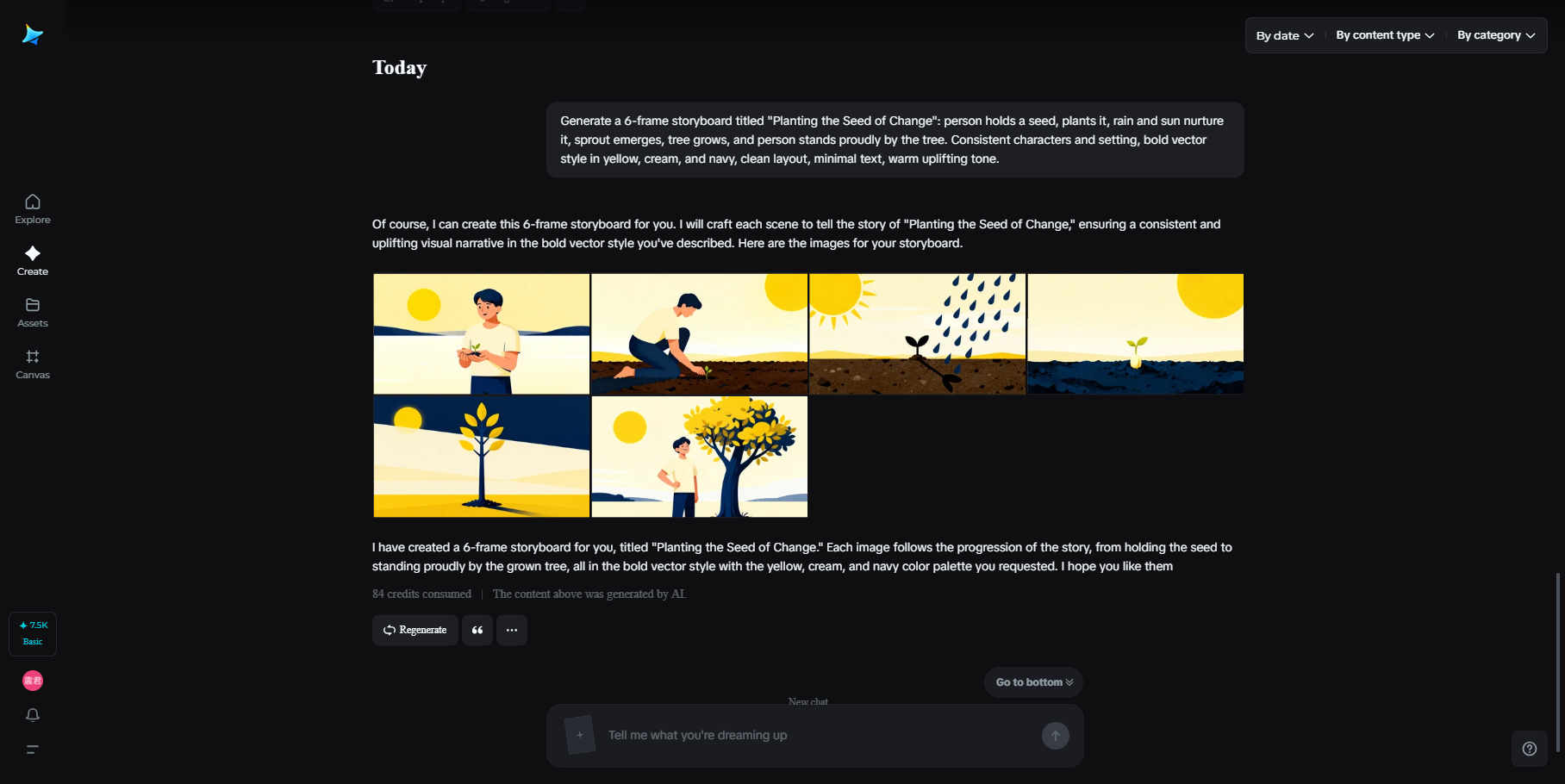The image size is (1565, 784).
Task: Open the Create section in sidebar
Action: point(33,261)
